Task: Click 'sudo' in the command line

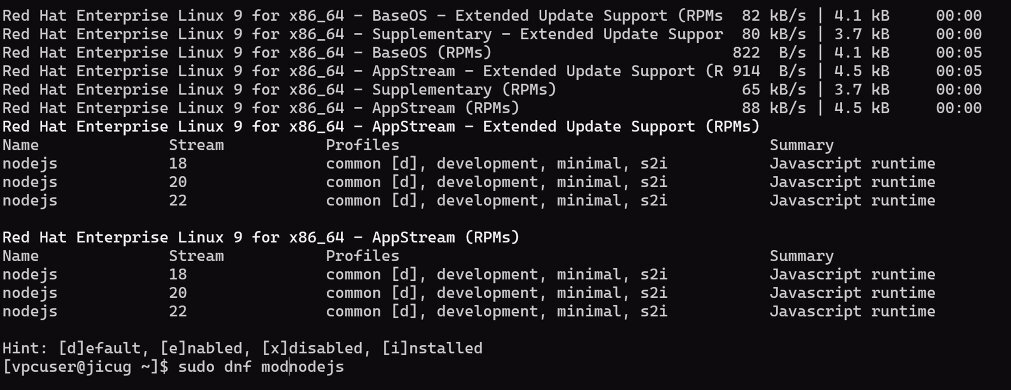Action: (x=196, y=367)
